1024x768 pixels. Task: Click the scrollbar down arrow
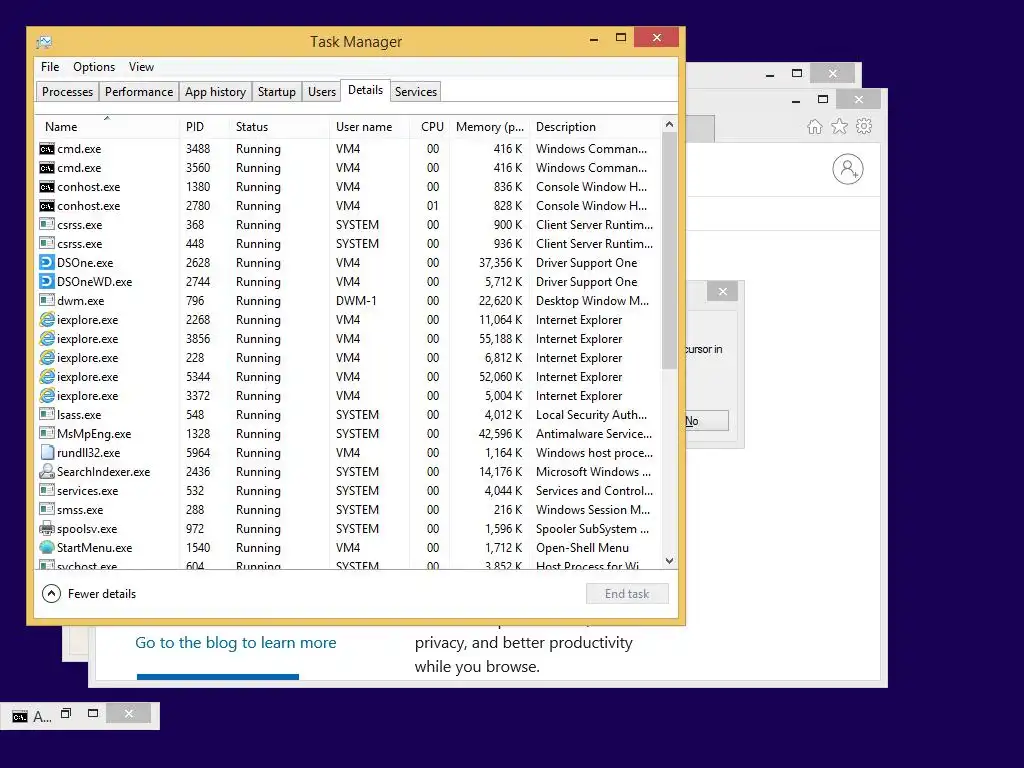point(669,560)
